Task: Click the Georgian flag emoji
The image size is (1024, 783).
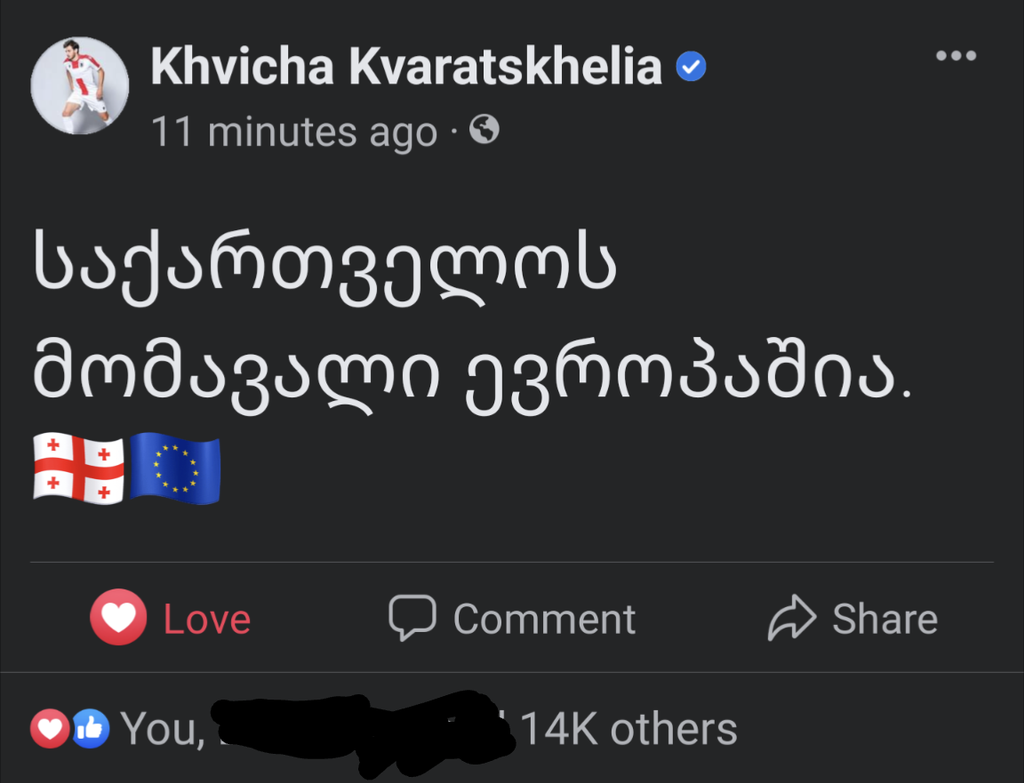Action: 79,468
